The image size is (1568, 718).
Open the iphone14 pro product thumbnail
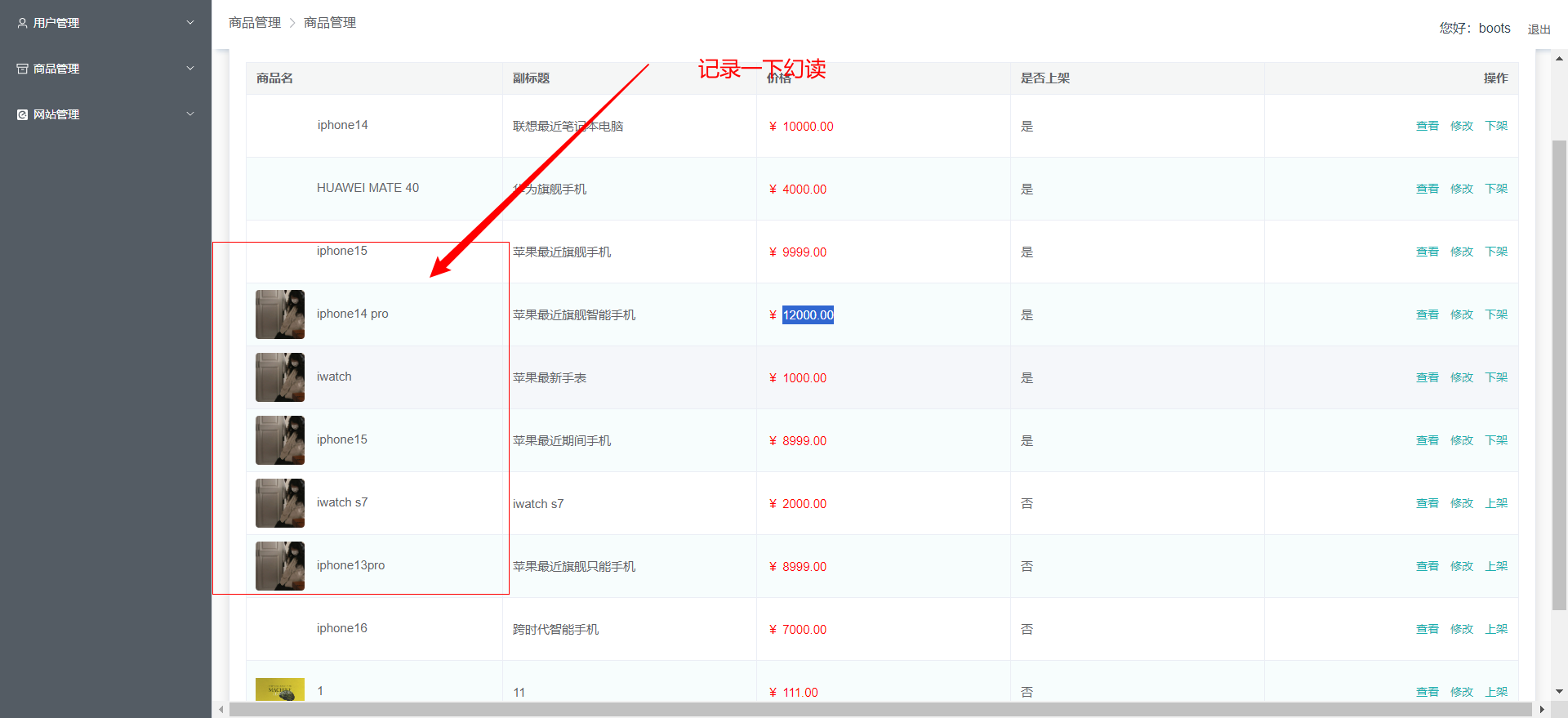tap(280, 314)
